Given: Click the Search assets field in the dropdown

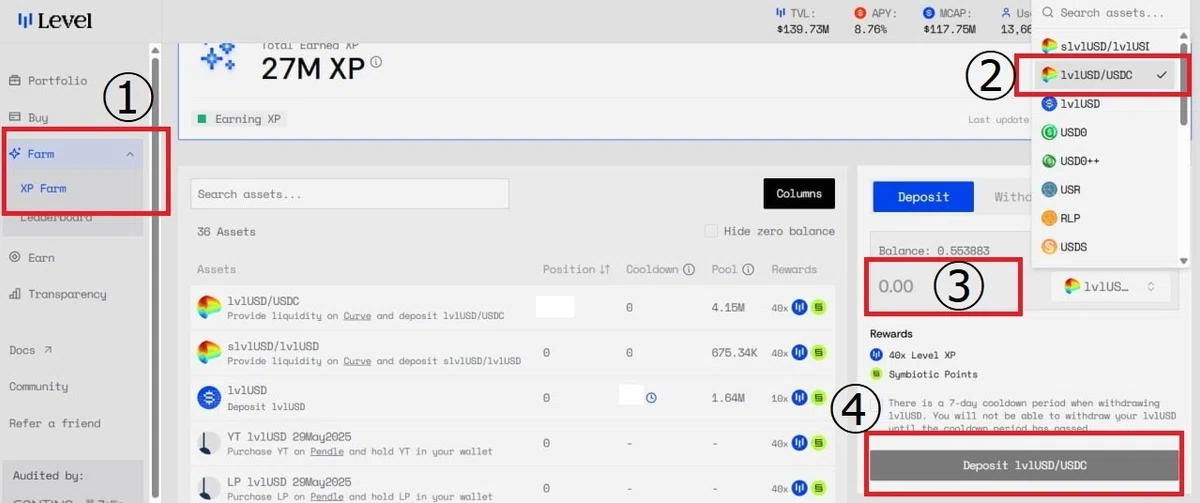Looking at the screenshot, I should tap(1112, 13).
